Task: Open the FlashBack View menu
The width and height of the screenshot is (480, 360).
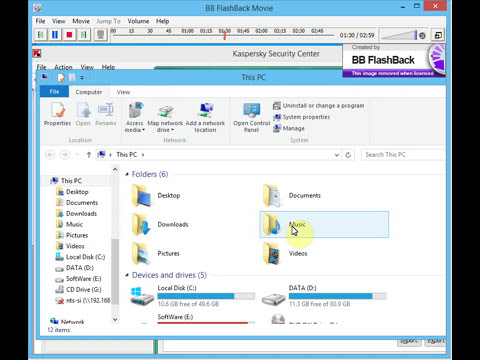Action: pos(58,21)
